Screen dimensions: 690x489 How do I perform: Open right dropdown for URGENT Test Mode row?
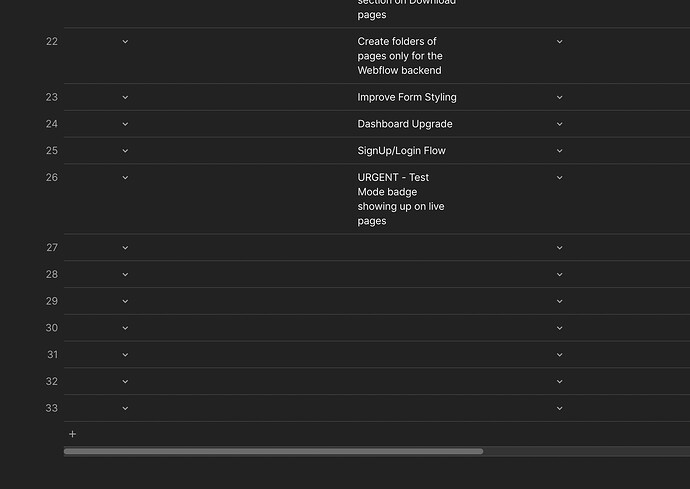[x=559, y=178]
